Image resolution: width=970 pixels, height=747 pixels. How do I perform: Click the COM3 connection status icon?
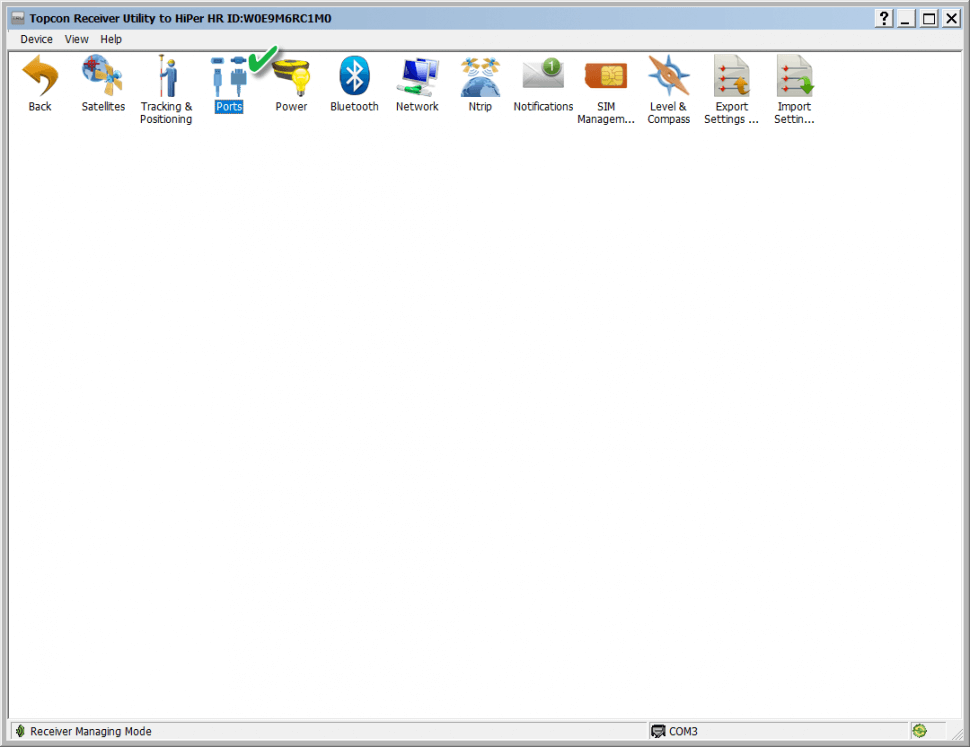click(x=658, y=731)
